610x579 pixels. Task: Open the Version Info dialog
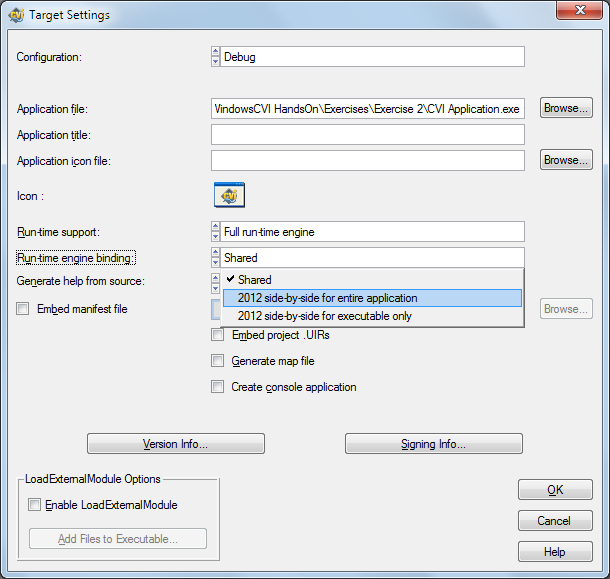(x=176, y=444)
